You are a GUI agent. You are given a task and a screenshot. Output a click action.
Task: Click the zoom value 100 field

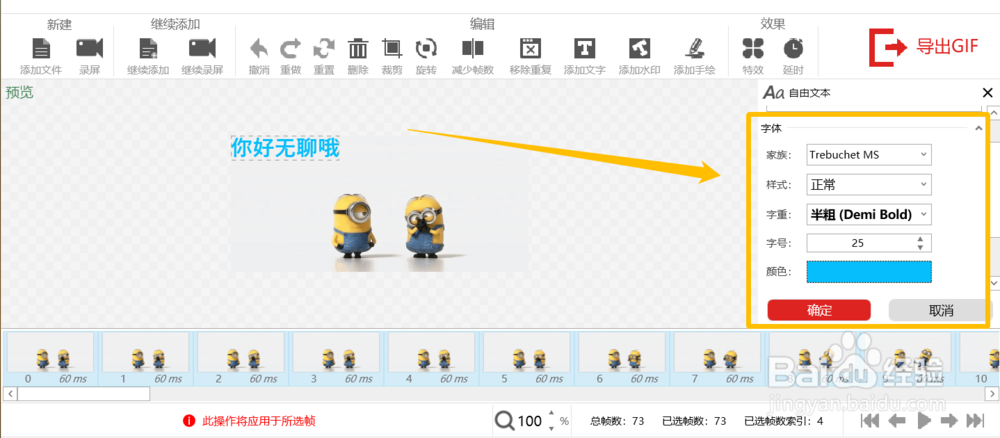pyautogui.click(x=530, y=421)
